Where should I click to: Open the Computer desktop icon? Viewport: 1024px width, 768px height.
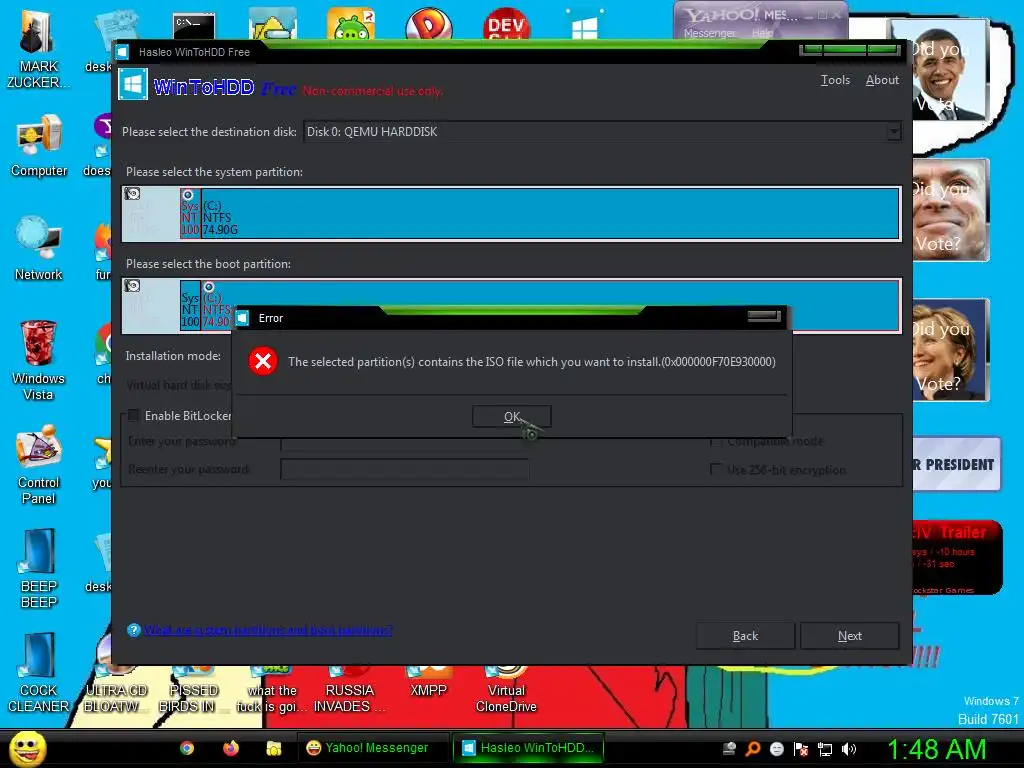[39, 146]
